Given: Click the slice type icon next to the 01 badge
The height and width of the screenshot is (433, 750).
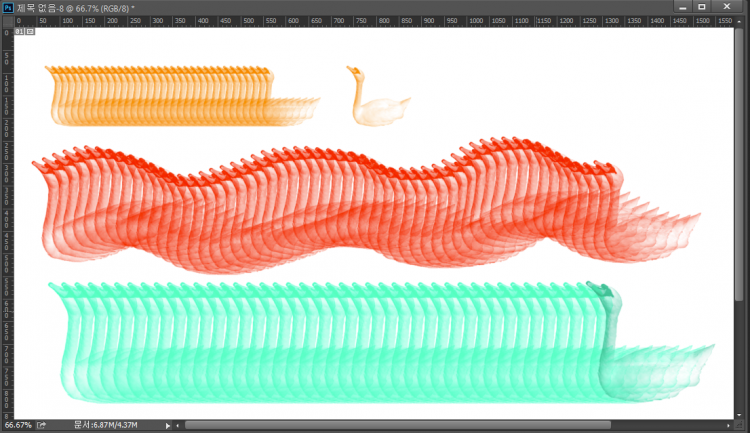Looking at the screenshot, I should pos(30,32).
